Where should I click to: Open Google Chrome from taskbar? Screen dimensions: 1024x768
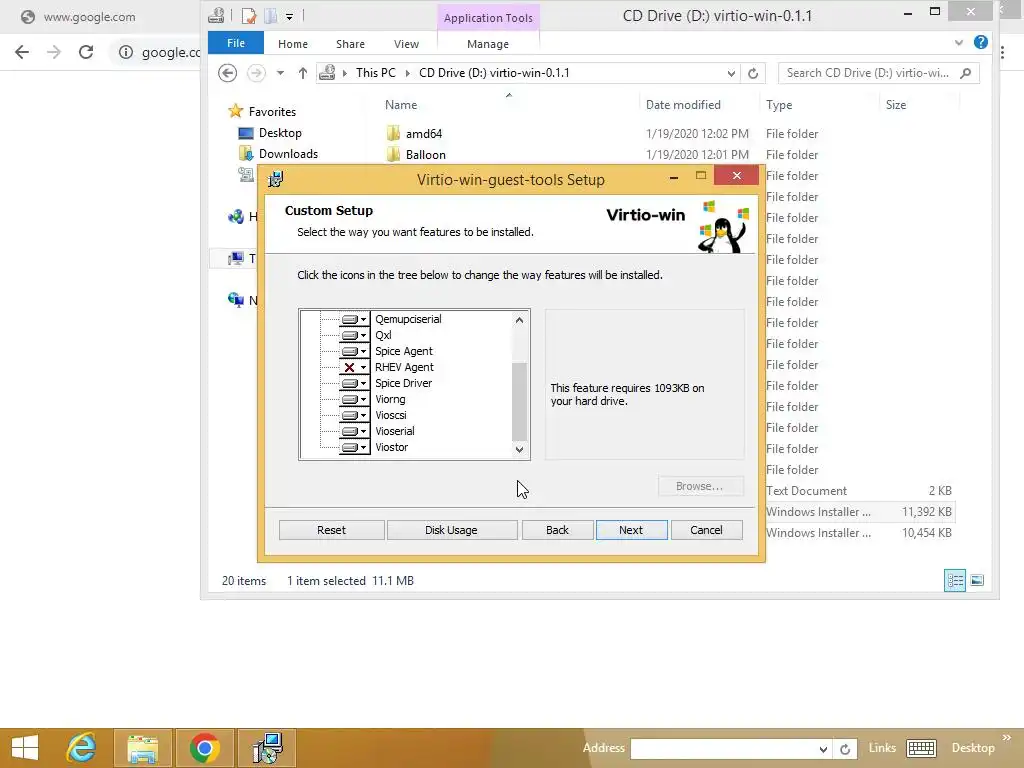click(x=204, y=748)
